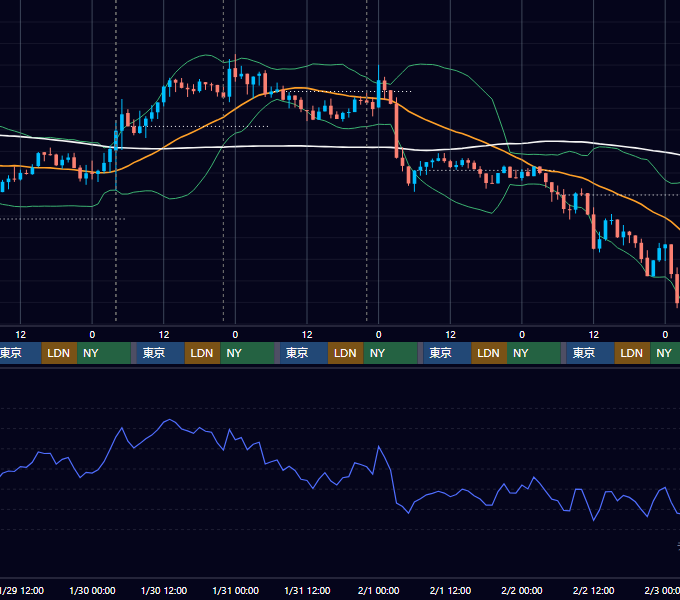
Task: Click the NY session block spanning 2/3 00:00
Action: pos(665,353)
